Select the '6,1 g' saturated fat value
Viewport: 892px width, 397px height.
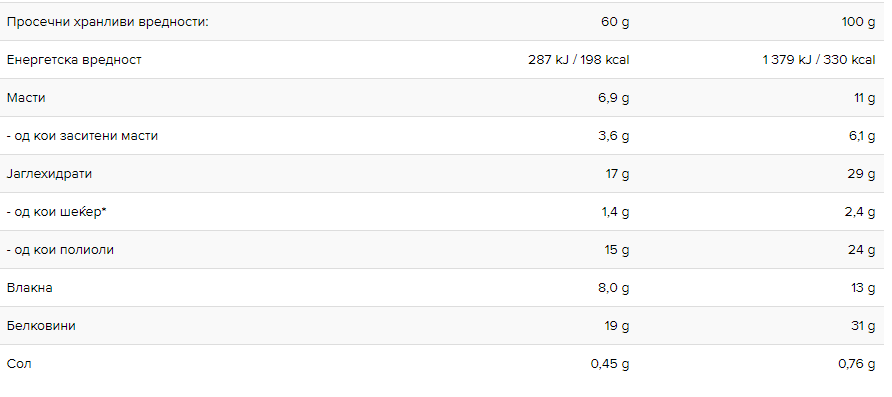861,137
